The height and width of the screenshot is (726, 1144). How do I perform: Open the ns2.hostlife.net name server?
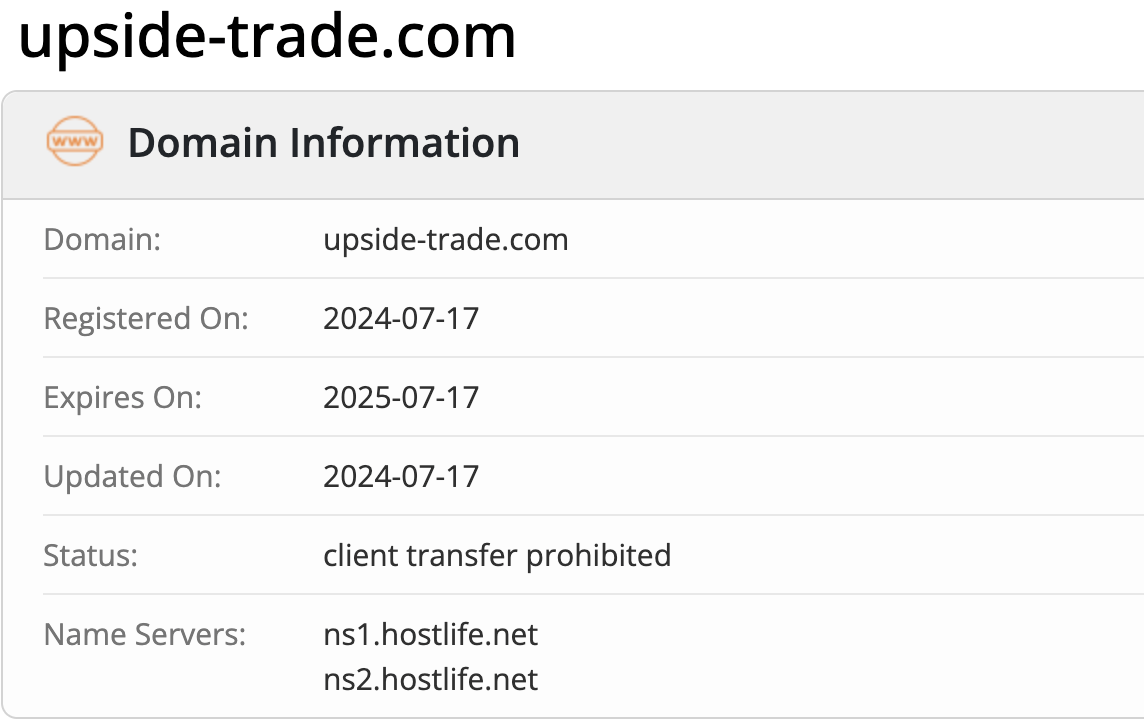pos(430,680)
